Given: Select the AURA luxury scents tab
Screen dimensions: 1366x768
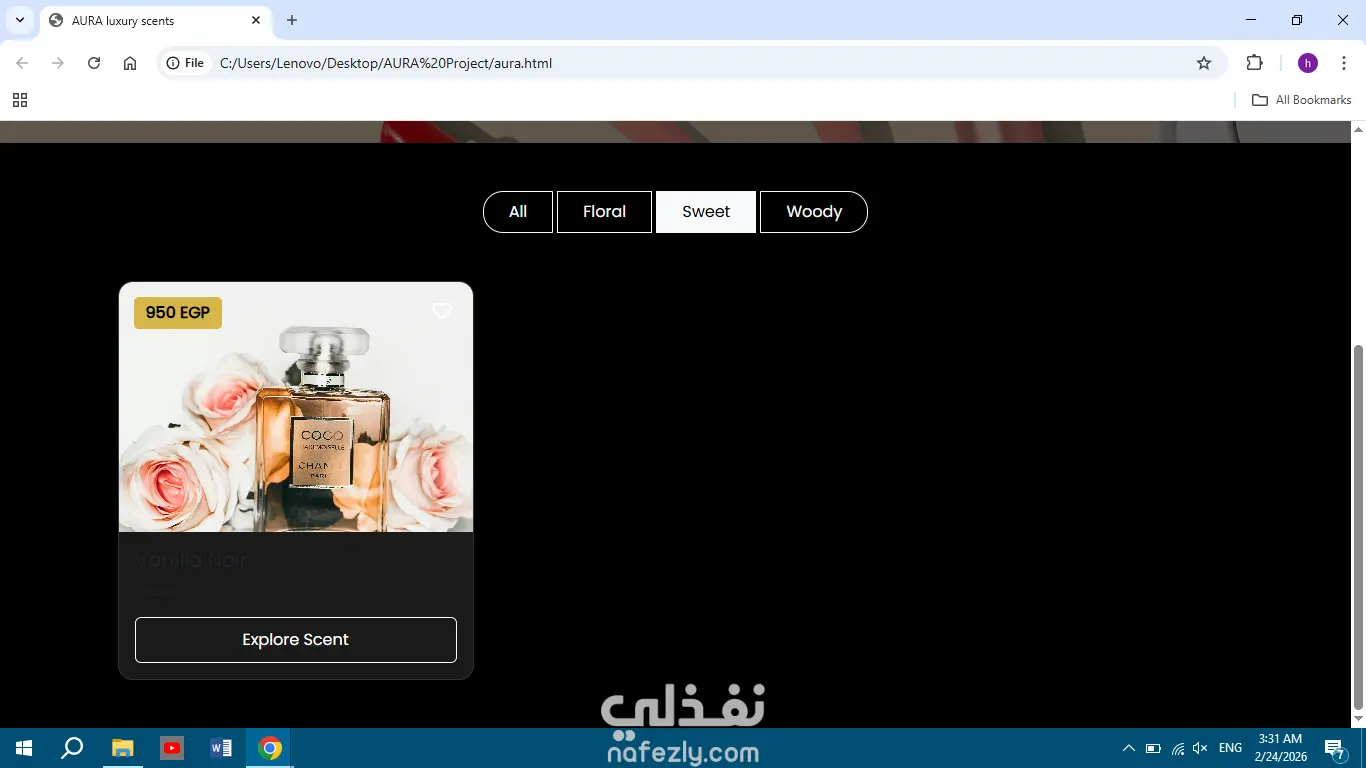Looking at the screenshot, I should point(155,20).
